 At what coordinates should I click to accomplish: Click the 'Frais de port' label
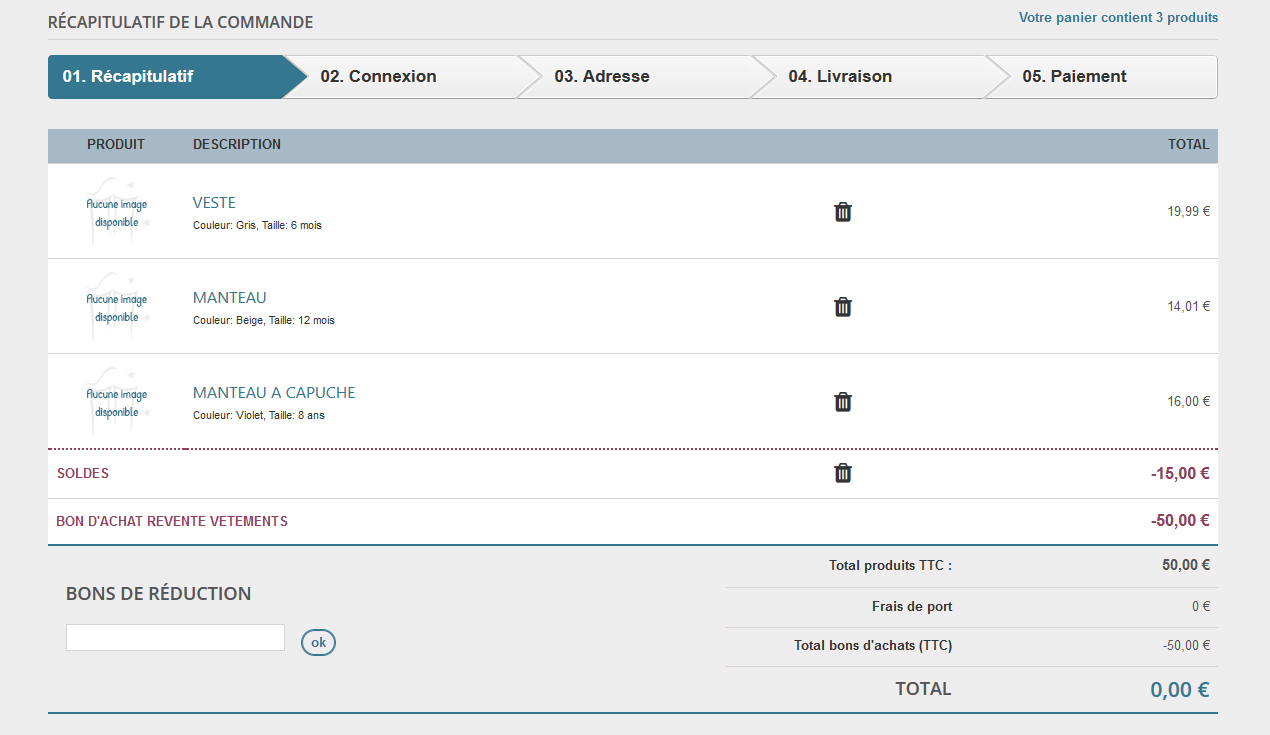[912, 606]
